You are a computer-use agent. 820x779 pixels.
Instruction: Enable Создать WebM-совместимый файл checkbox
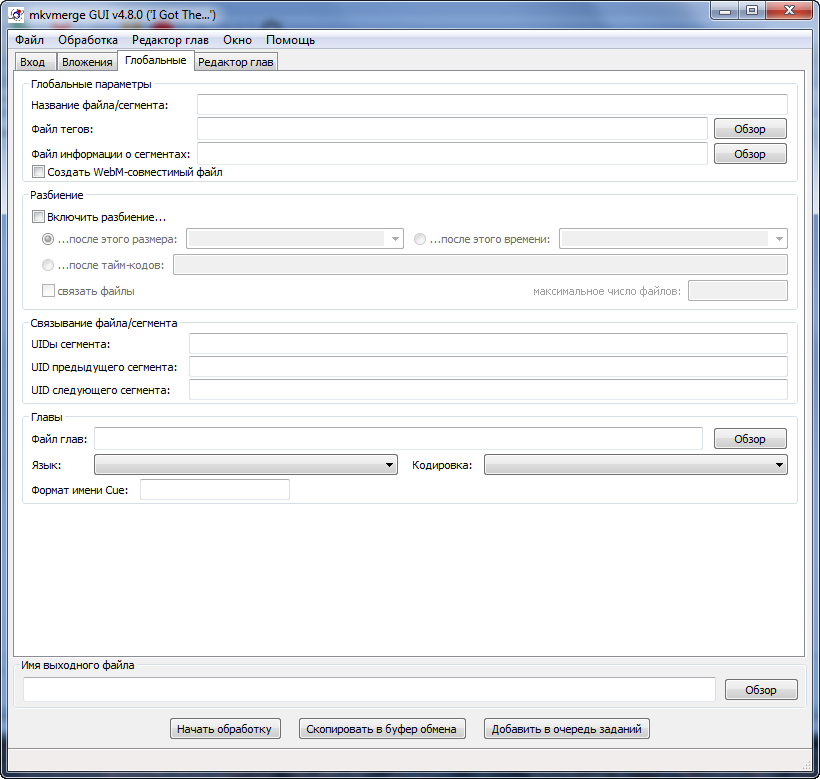[x=38, y=171]
